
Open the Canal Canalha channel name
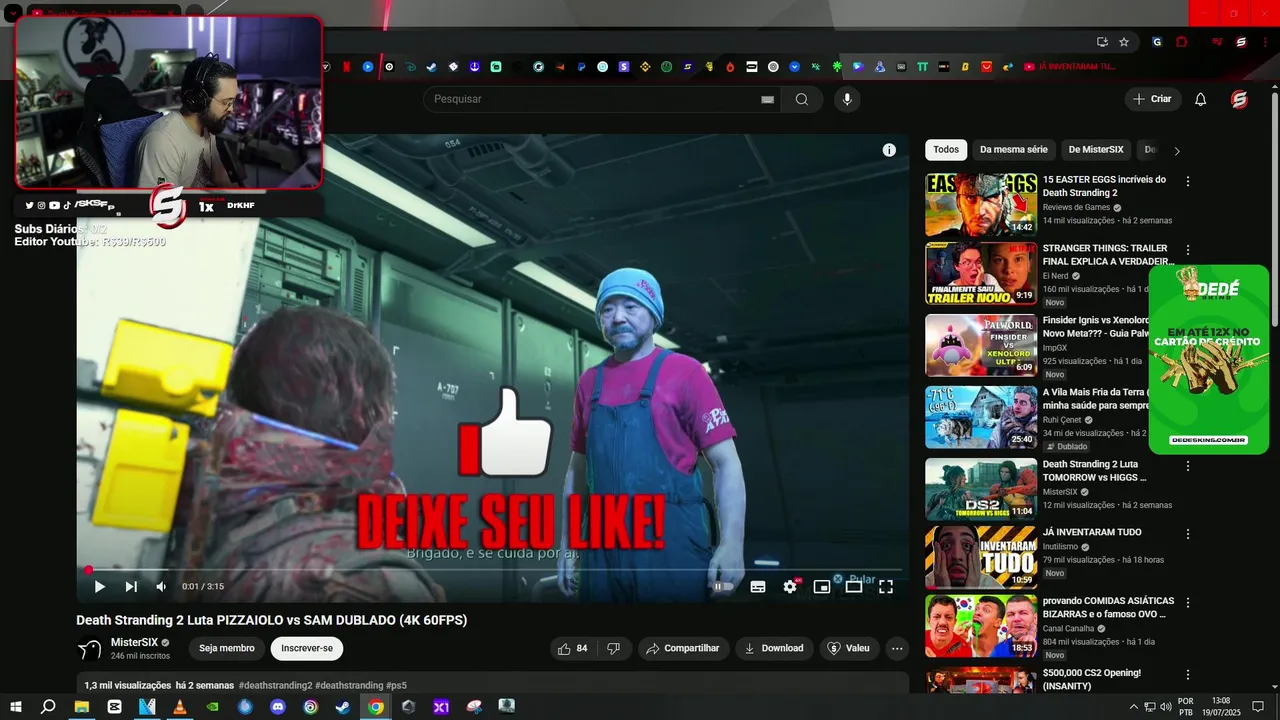pyautogui.click(x=1072, y=628)
